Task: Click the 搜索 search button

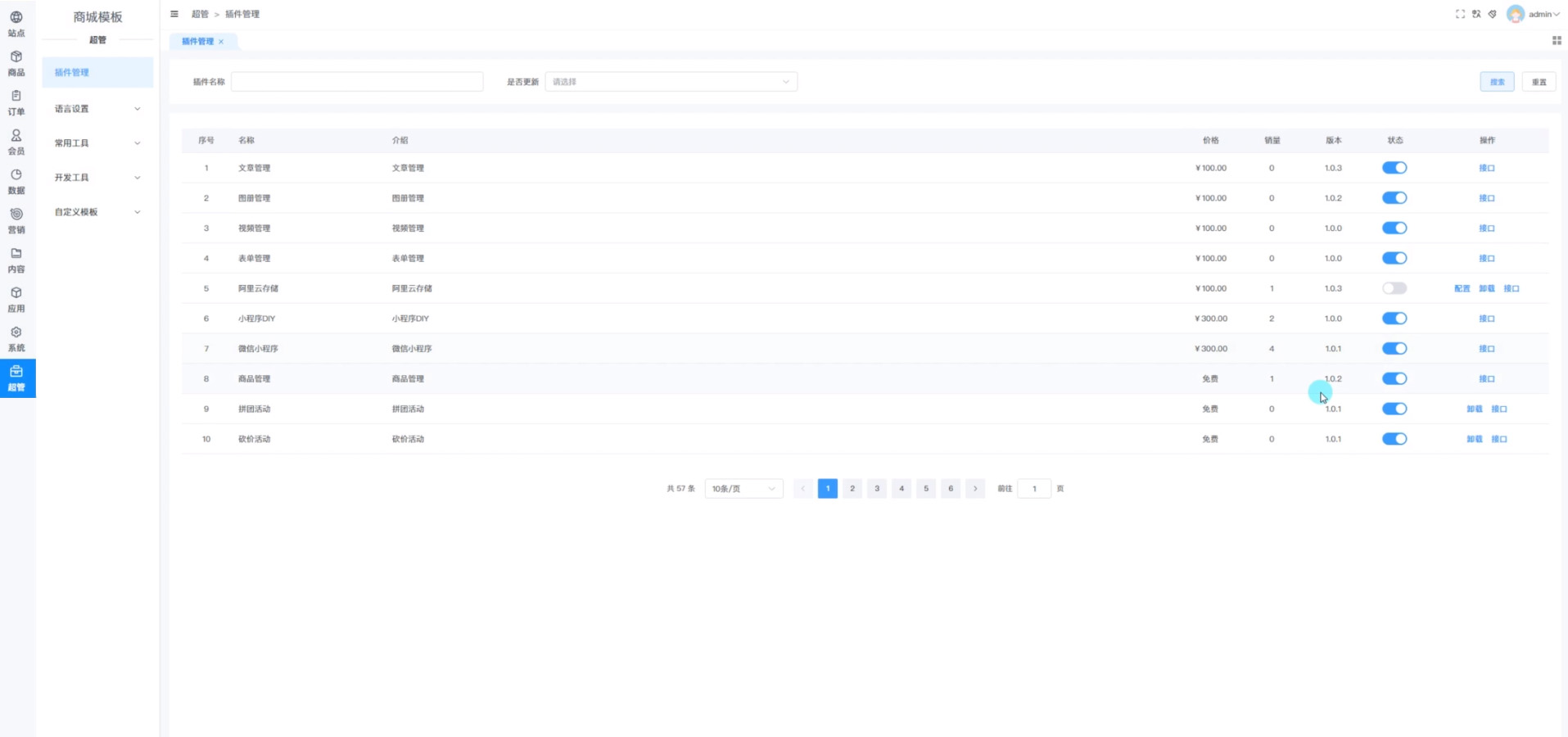Action: click(x=1497, y=82)
